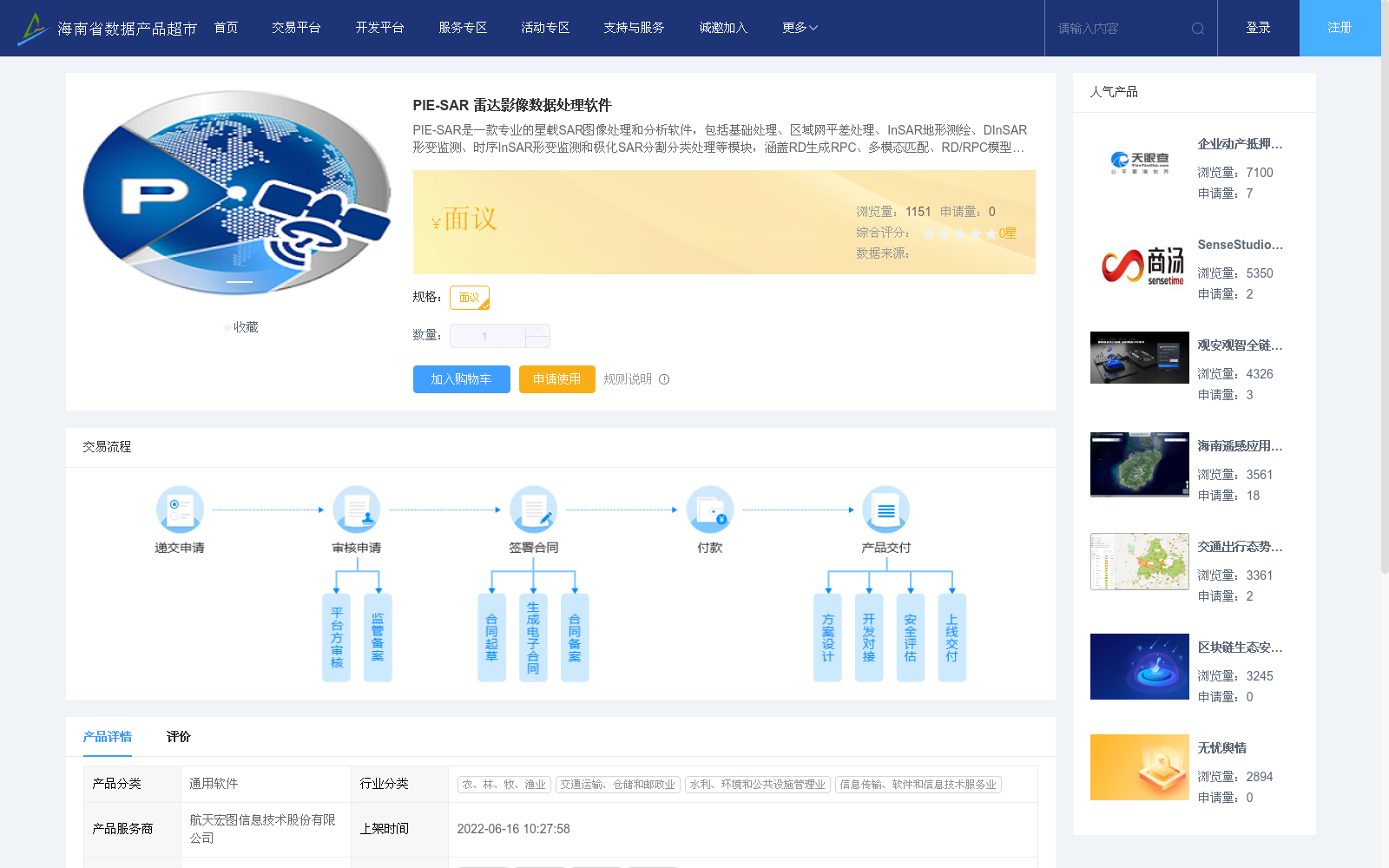Click the 签署合同 contract icon

[x=534, y=510]
